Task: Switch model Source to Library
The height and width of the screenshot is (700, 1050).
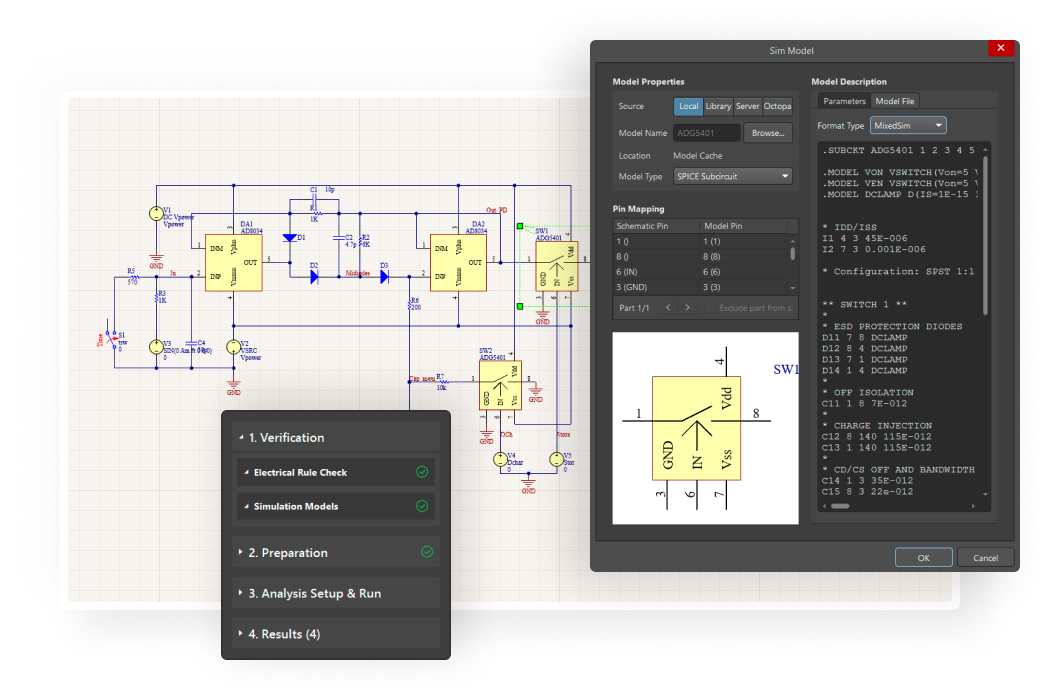Action: pyautogui.click(x=717, y=106)
